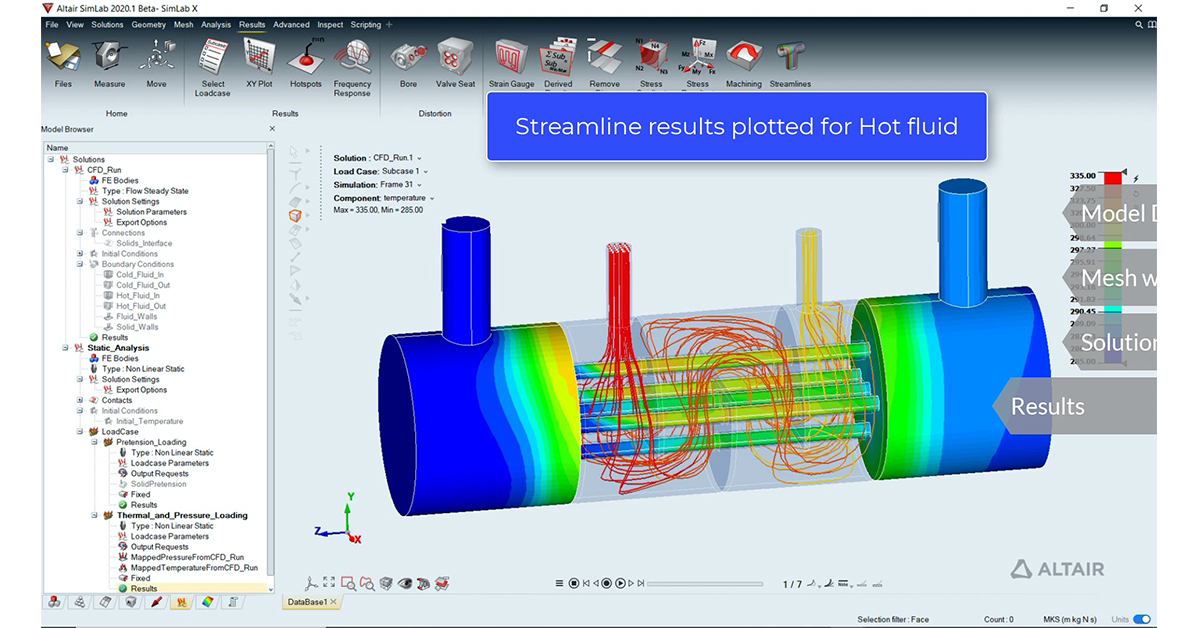
Task: Select the highlighted orange cube selection icon
Action: tap(295, 215)
